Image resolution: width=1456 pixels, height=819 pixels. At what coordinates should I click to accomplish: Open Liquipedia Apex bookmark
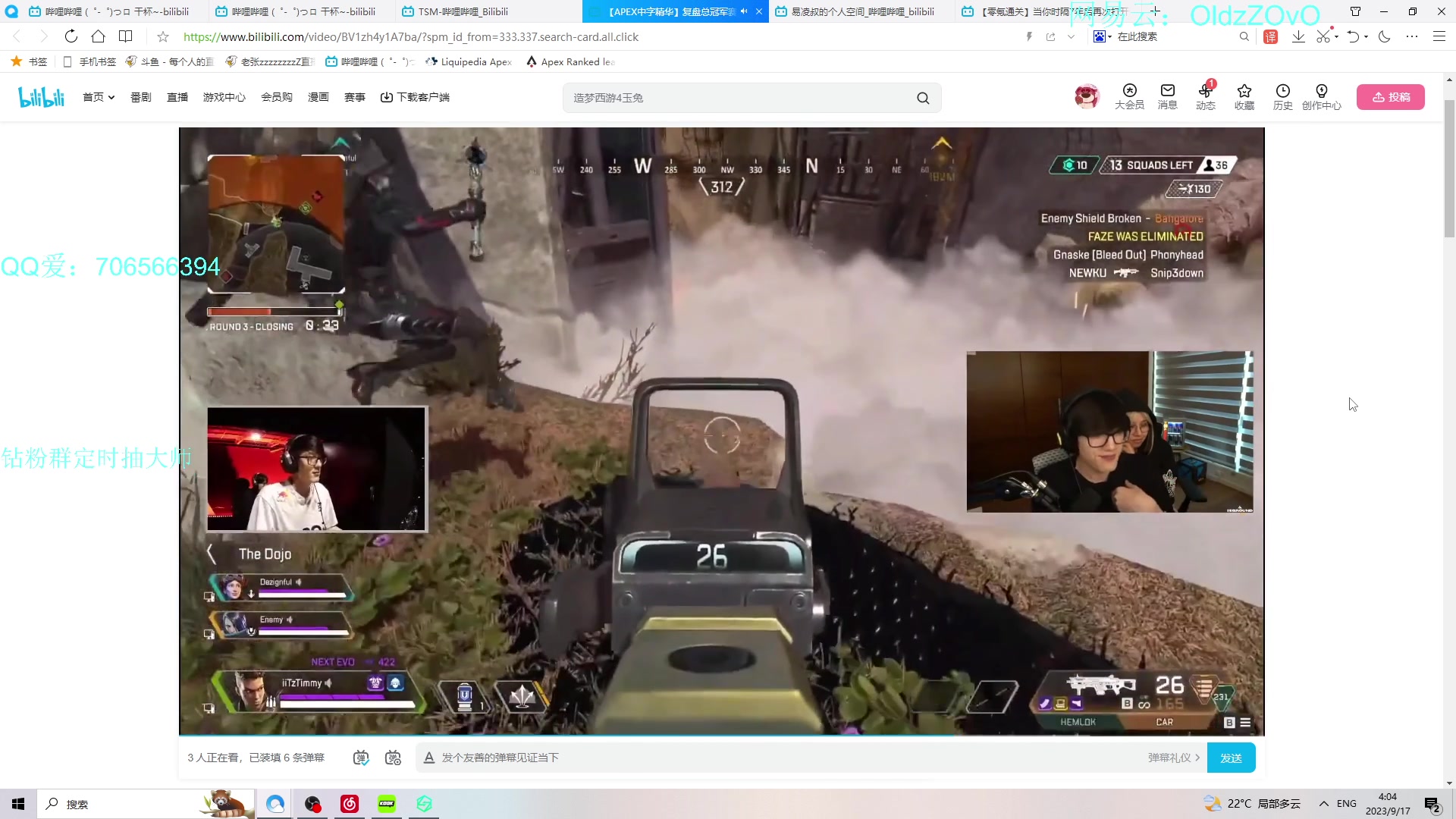coord(469,61)
